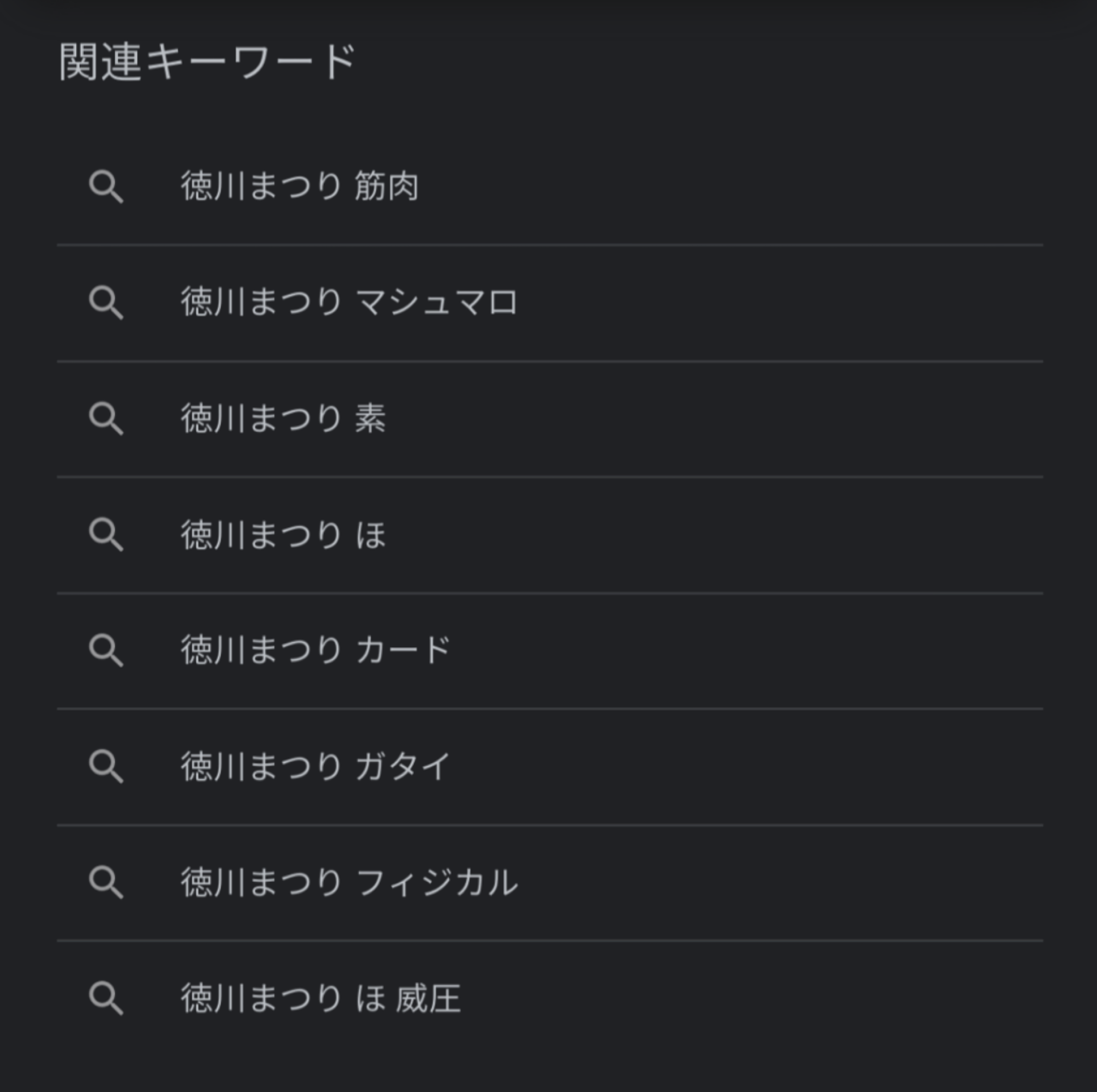
Task: Click search icon for カード suggestion
Action: [106, 651]
